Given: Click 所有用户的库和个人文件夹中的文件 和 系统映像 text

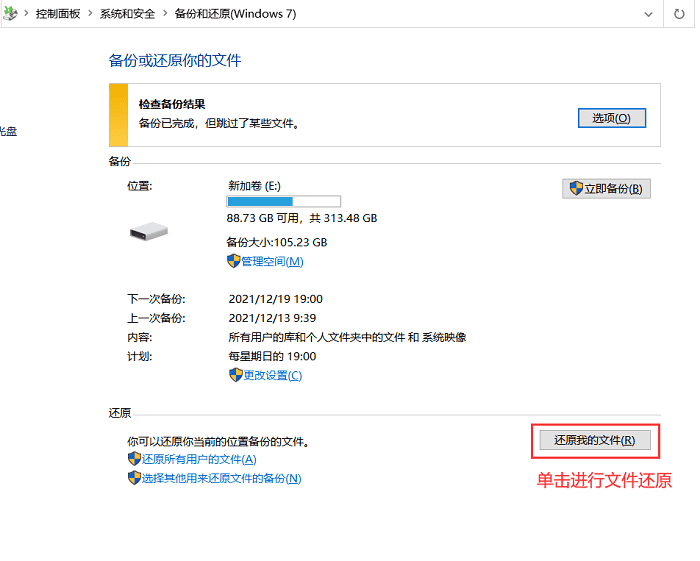Looking at the screenshot, I should click(x=347, y=337).
